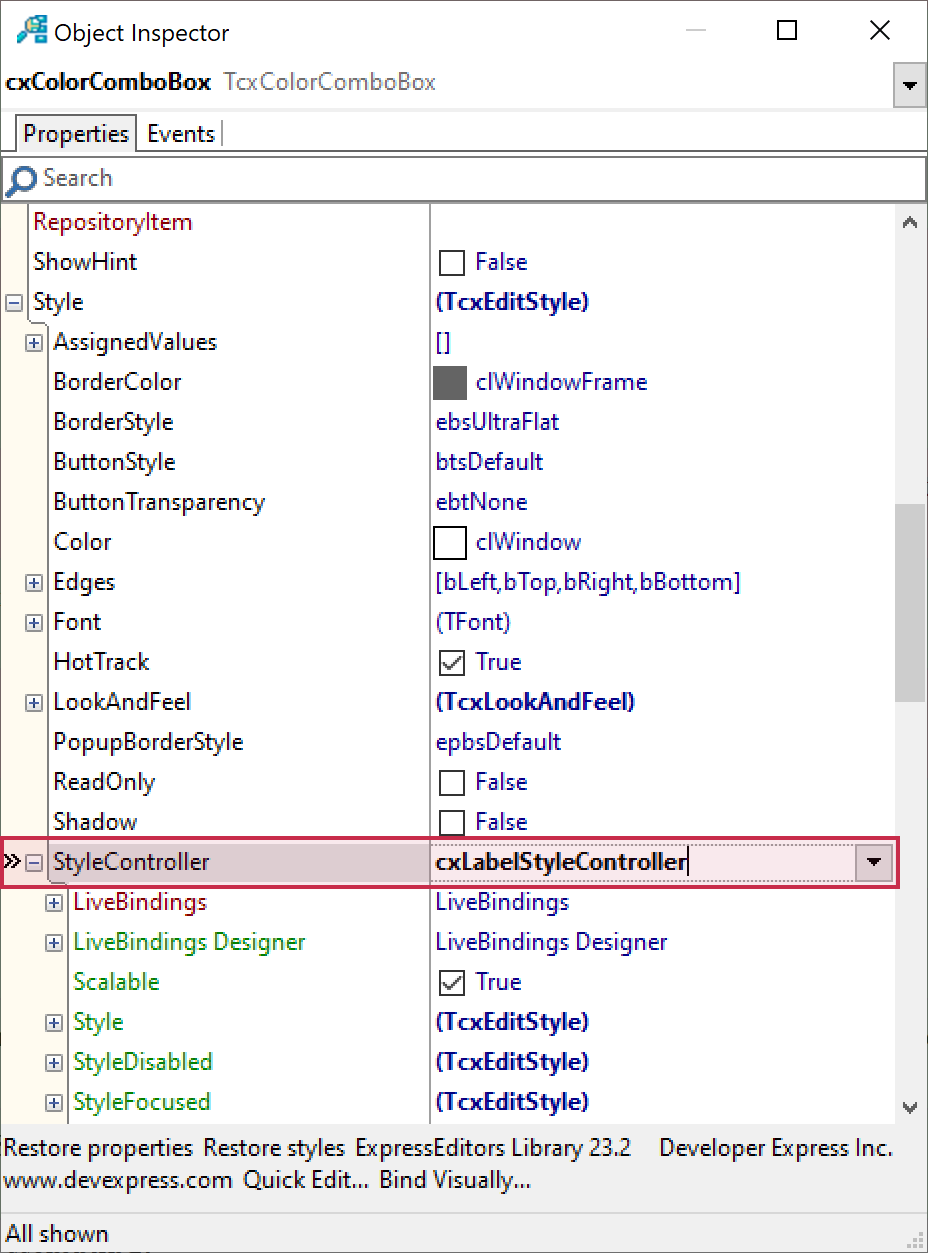Image resolution: width=928 pixels, height=1253 pixels.
Task: Click the All shown status text
Action: click(57, 1234)
